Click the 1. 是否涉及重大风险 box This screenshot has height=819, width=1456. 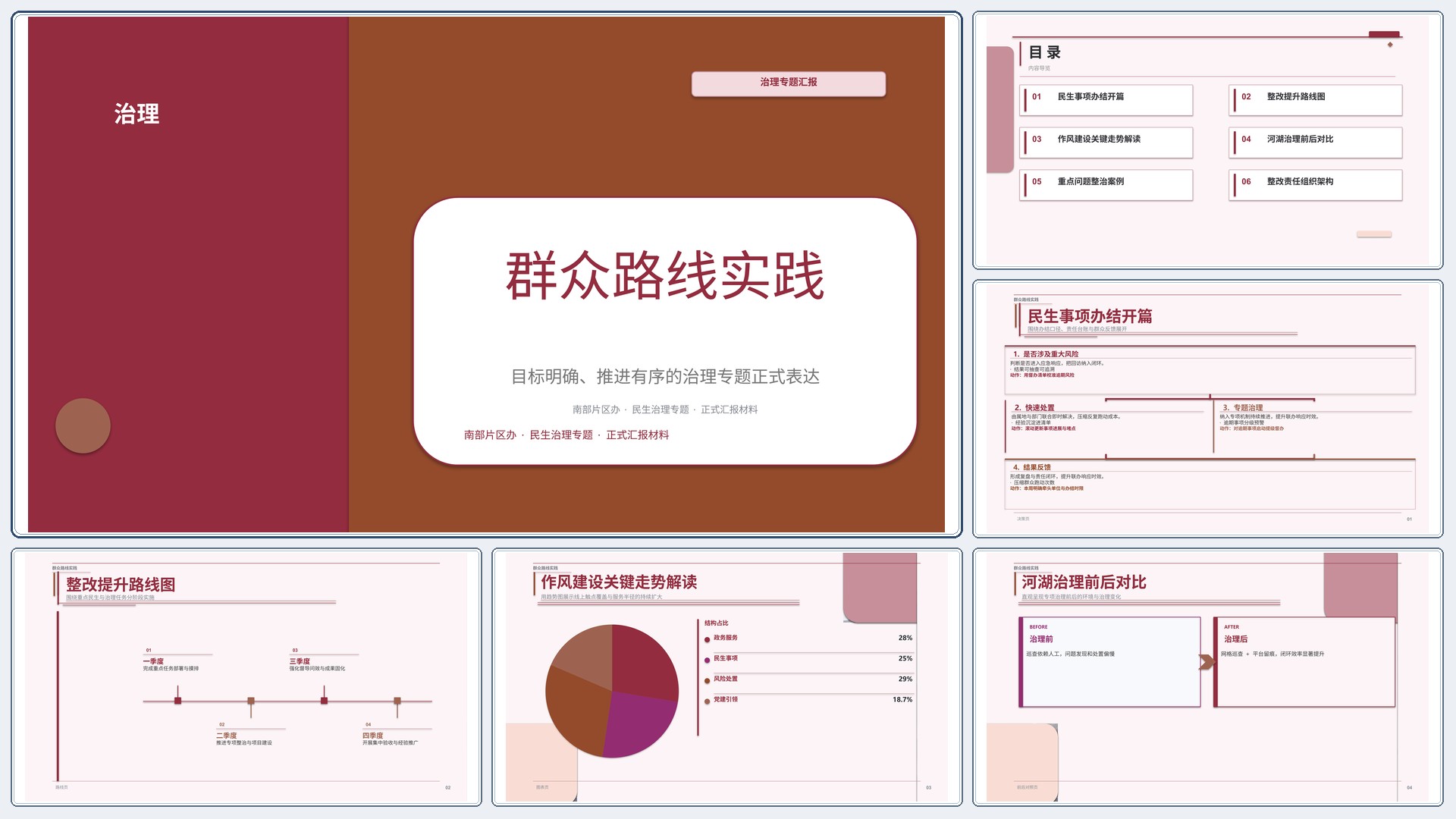[1210, 370]
